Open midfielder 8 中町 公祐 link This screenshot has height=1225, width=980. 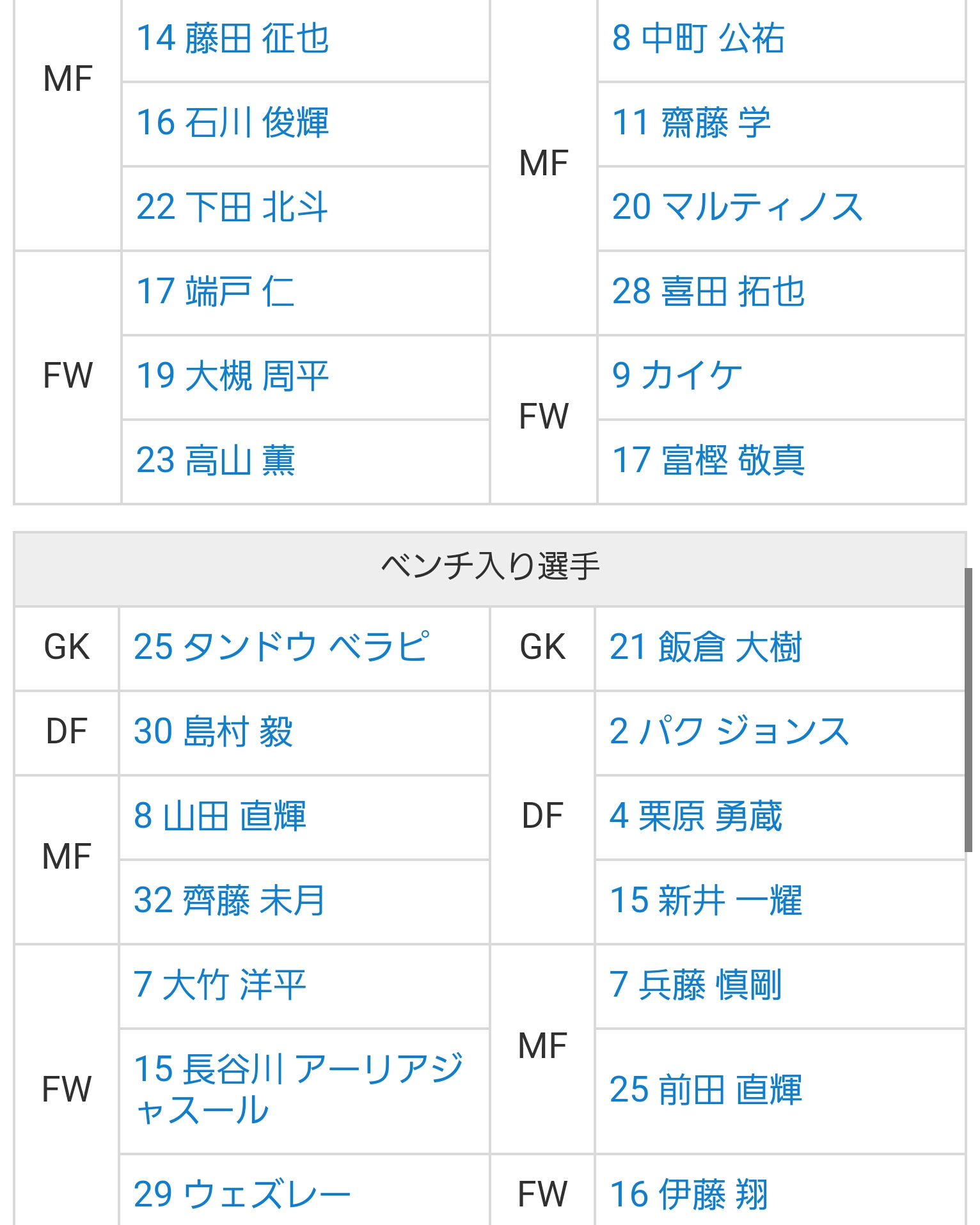pos(698,38)
